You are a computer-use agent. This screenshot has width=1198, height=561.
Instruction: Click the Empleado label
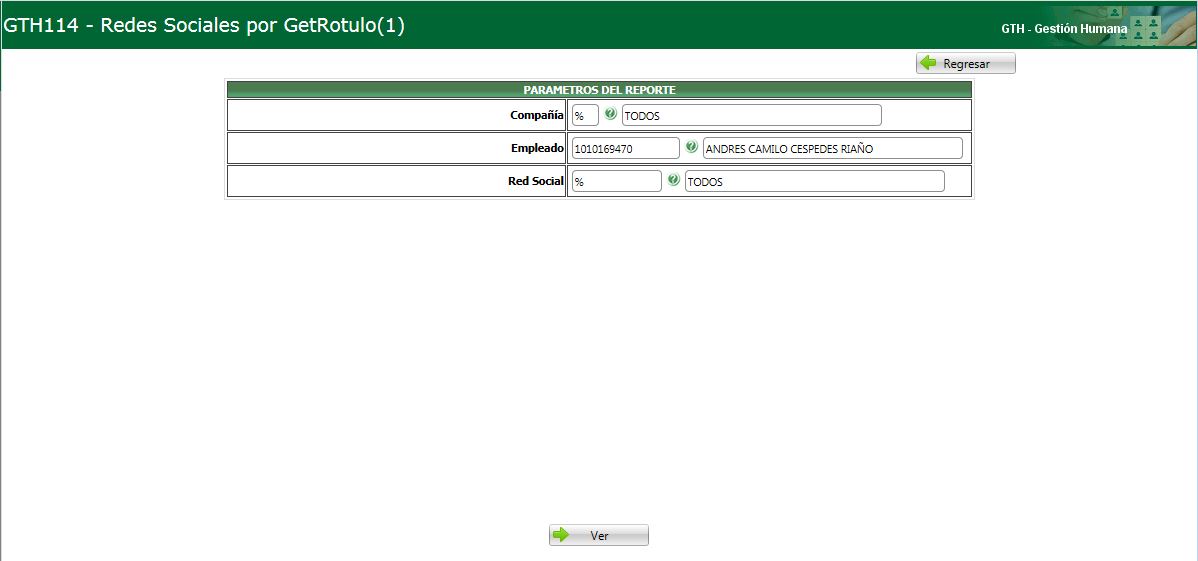[x=537, y=148]
